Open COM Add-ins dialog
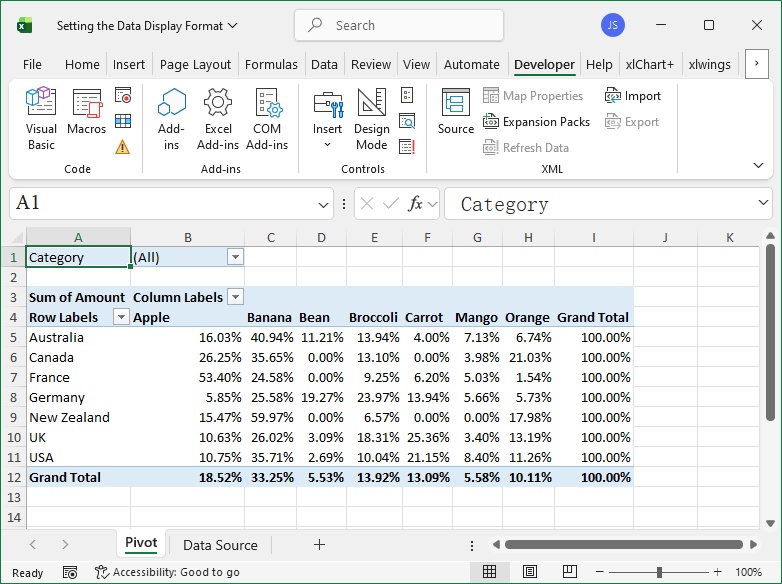782x584 pixels. 267,119
